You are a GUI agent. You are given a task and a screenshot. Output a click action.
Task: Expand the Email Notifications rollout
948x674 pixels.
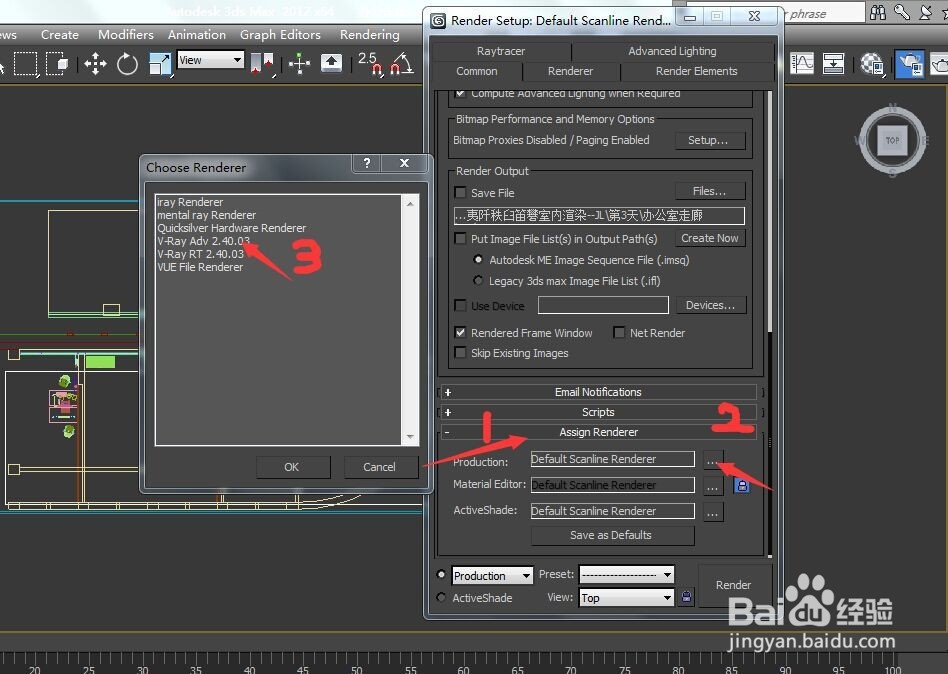coord(598,392)
